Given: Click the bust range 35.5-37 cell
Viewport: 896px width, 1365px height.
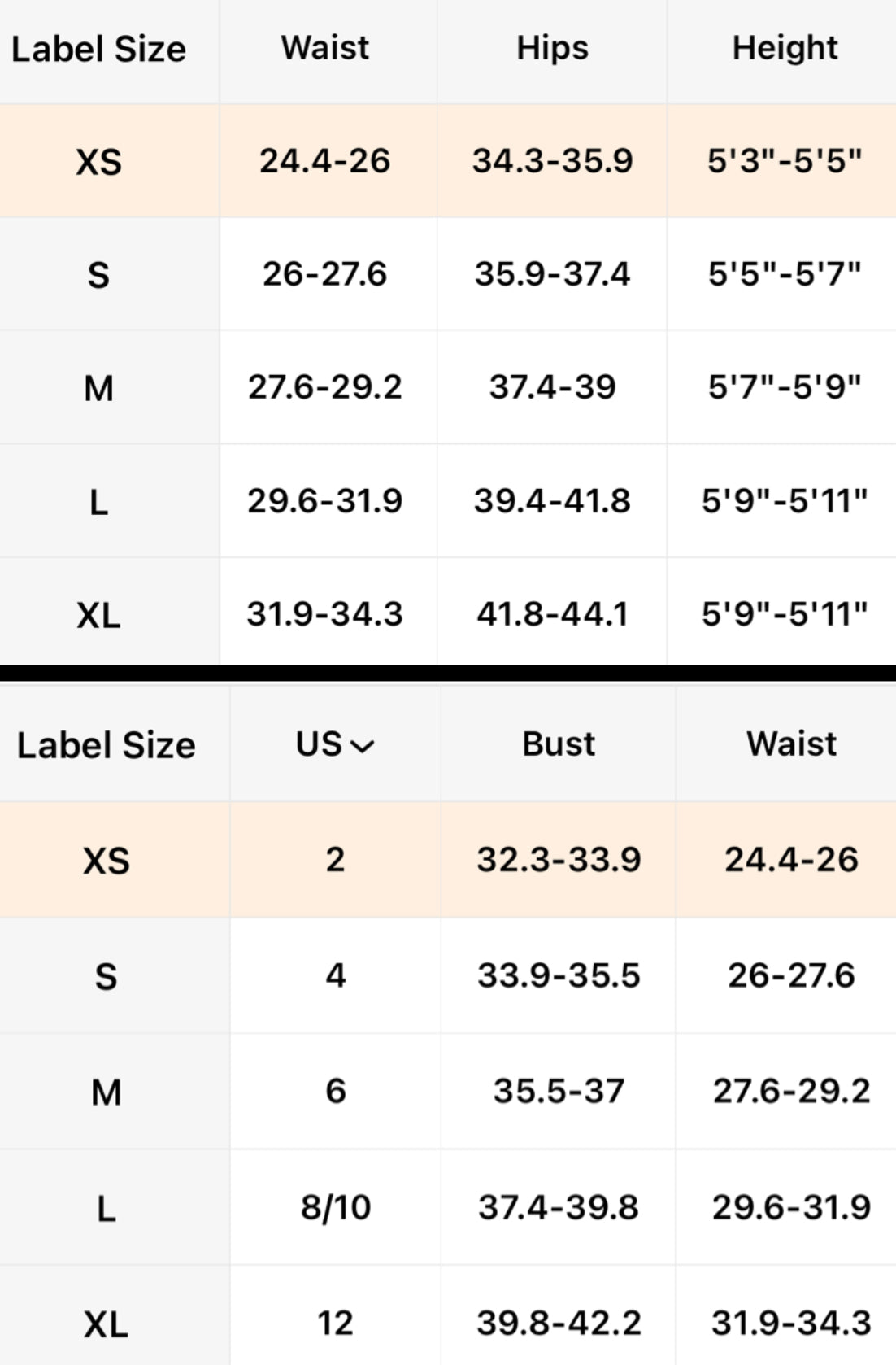Looking at the screenshot, I should pyautogui.click(x=559, y=1091).
